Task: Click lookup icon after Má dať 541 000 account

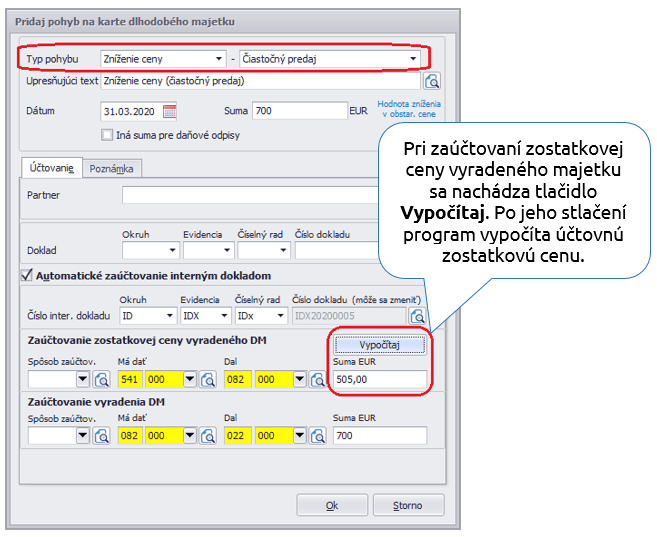Action: click(x=208, y=380)
